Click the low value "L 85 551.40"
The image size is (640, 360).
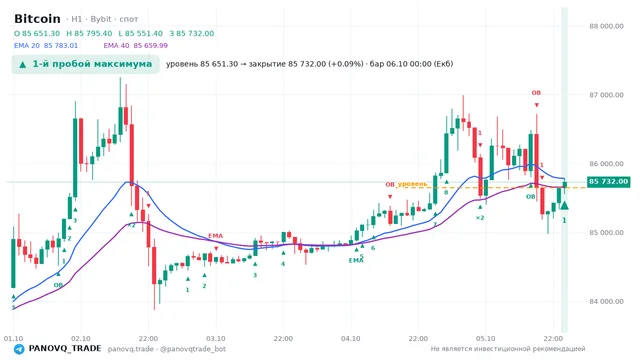140,33
